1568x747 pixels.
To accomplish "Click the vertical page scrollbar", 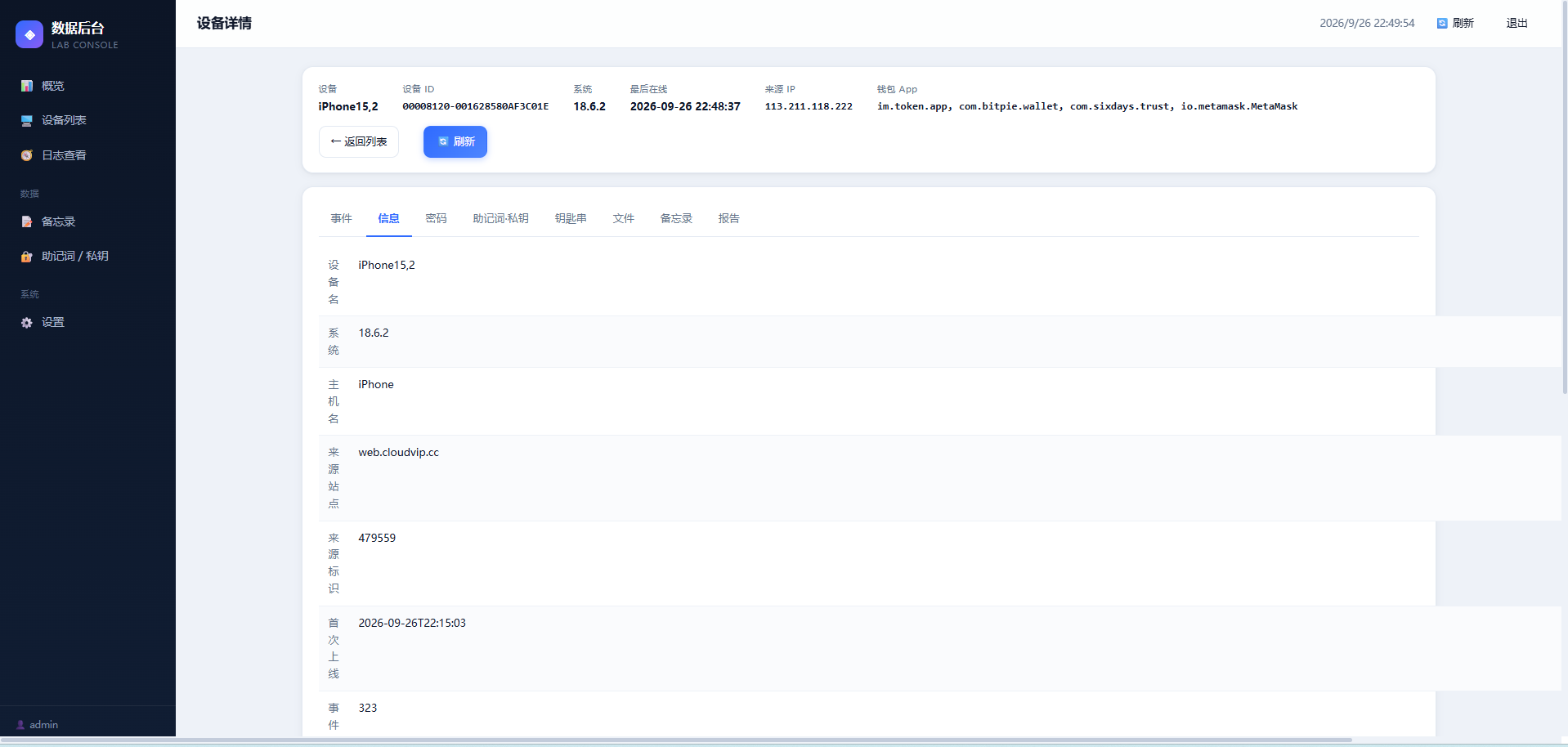I will (x=1564, y=196).
